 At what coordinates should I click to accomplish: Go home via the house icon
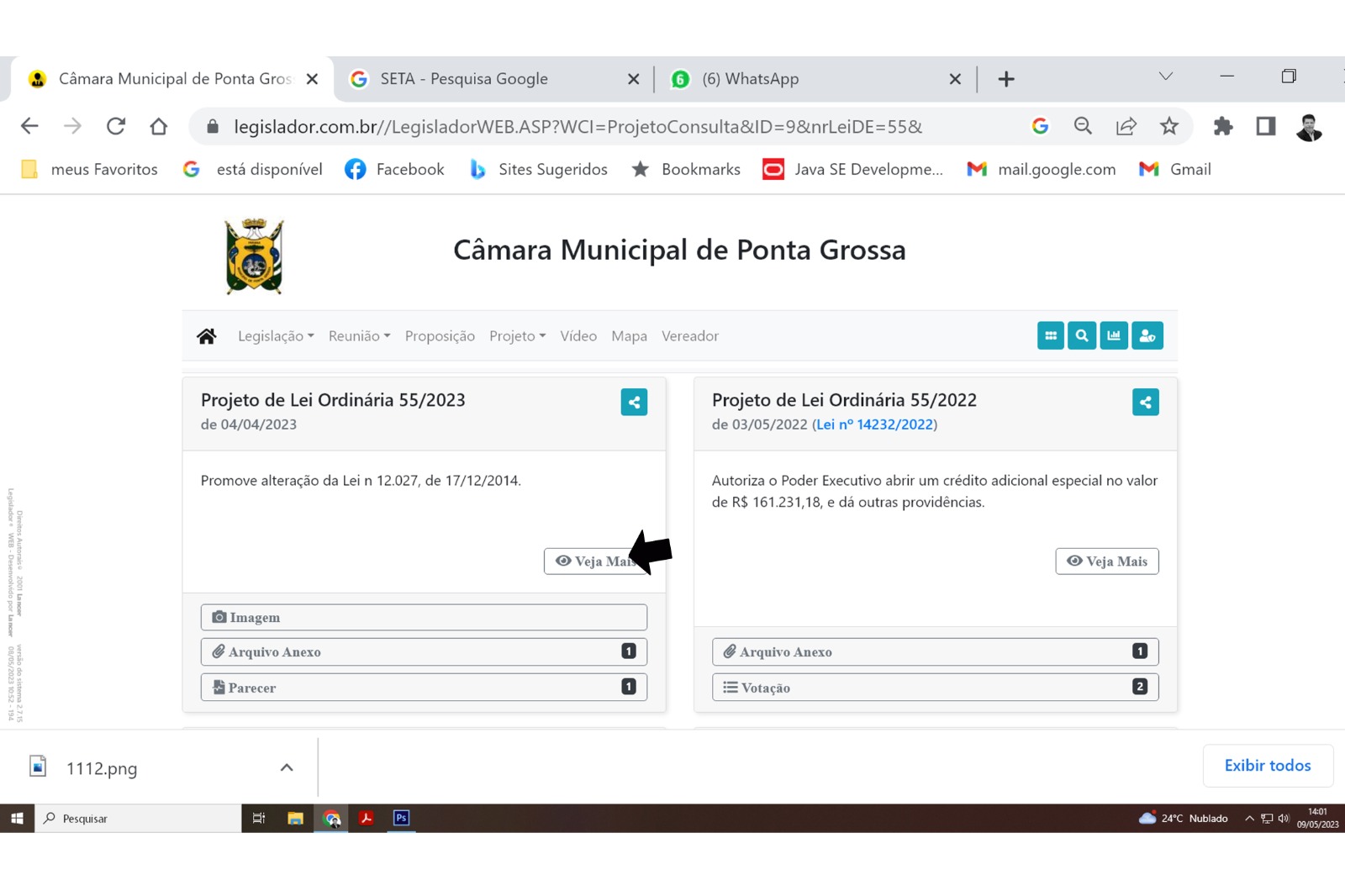pos(207,335)
